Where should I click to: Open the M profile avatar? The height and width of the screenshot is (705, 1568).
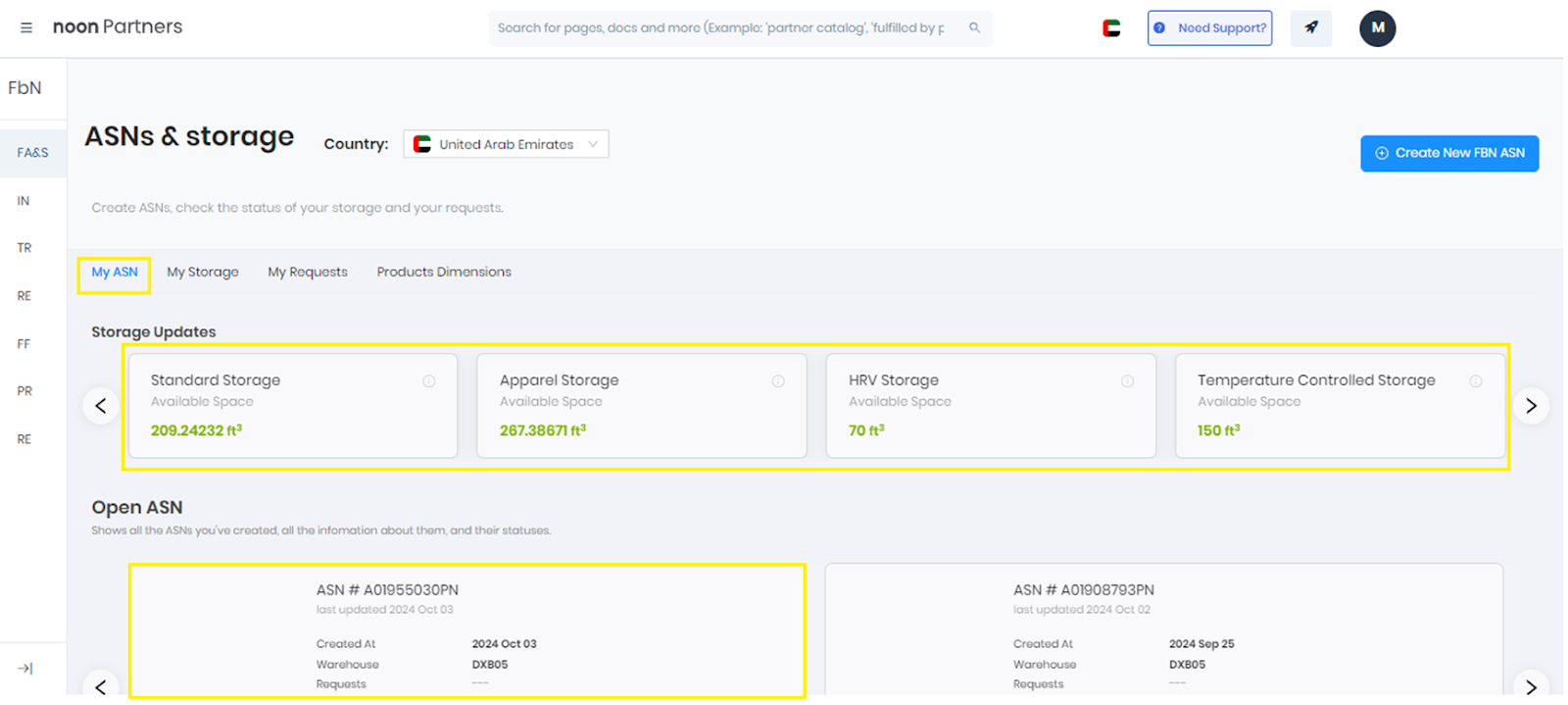click(x=1377, y=28)
